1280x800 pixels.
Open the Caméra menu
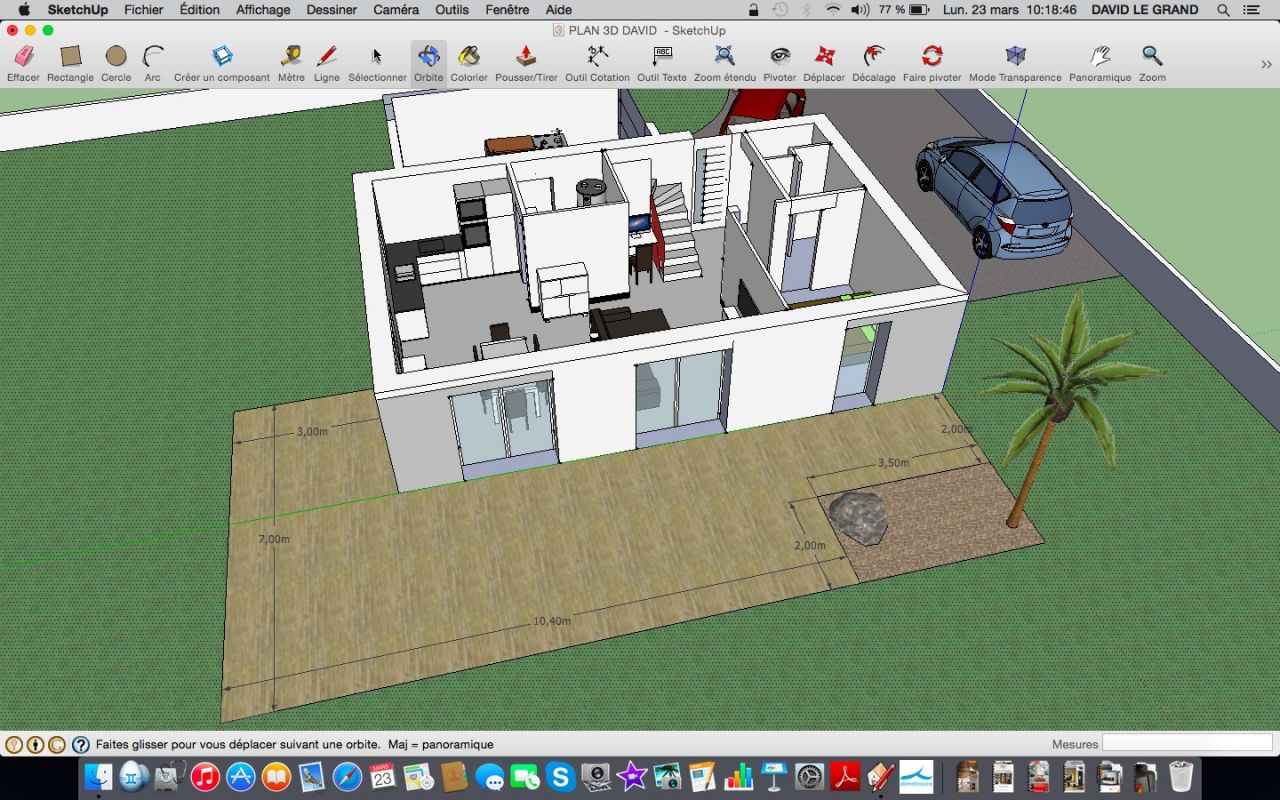click(x=396, y=10)
